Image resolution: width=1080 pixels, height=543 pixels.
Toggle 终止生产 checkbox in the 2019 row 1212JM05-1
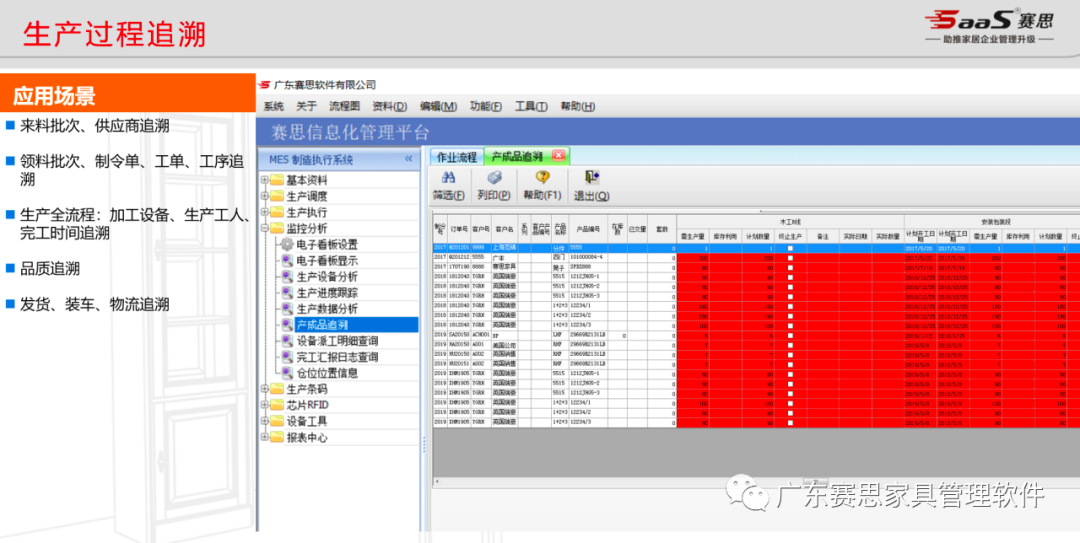(x=790, y=374)
